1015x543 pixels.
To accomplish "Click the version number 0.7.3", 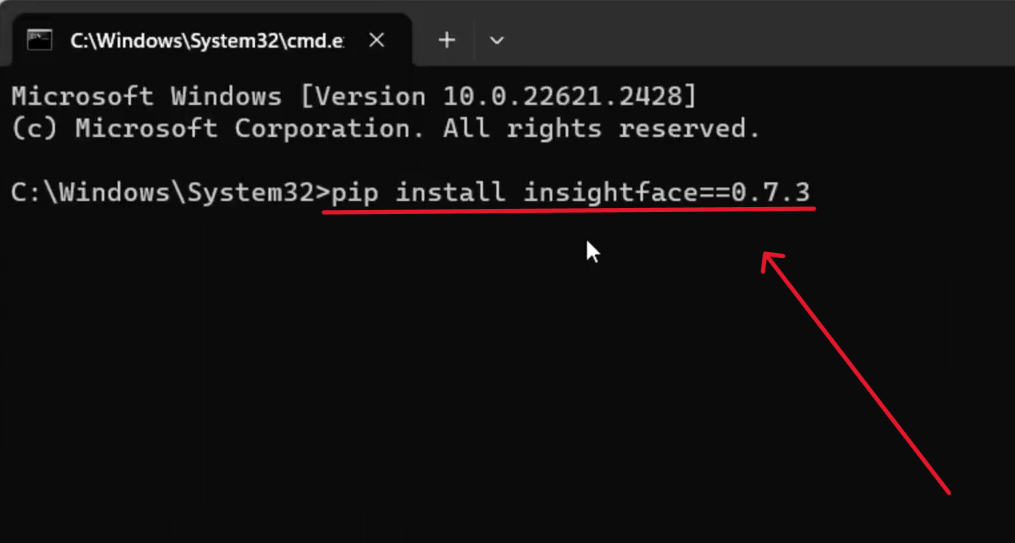I will [771, 192].
